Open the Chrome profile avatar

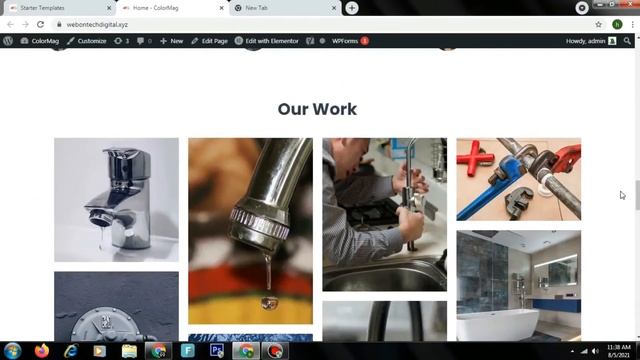point(617,24)
